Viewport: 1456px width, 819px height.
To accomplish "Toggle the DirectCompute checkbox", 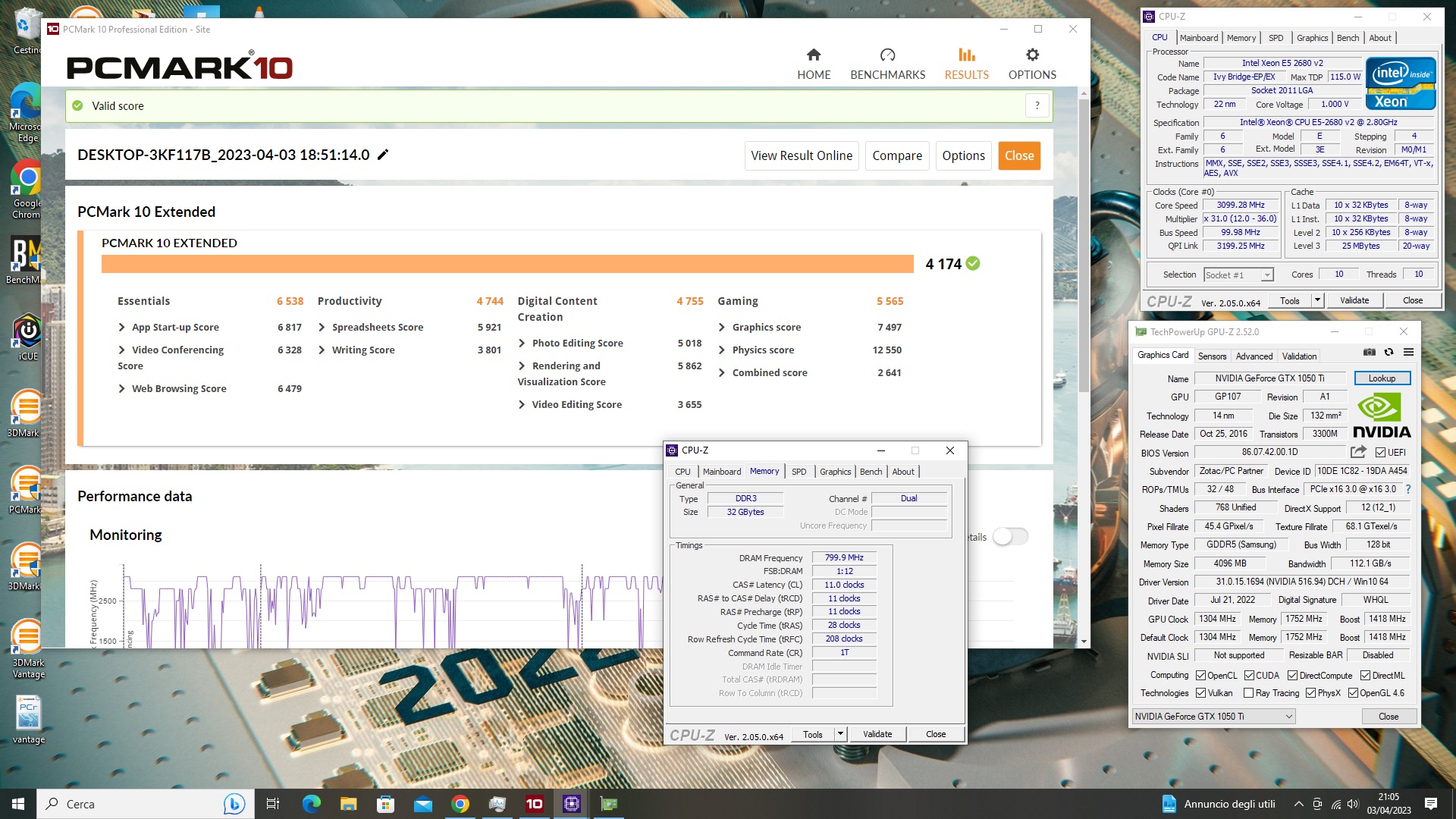I will click(x=1292, y=676).
